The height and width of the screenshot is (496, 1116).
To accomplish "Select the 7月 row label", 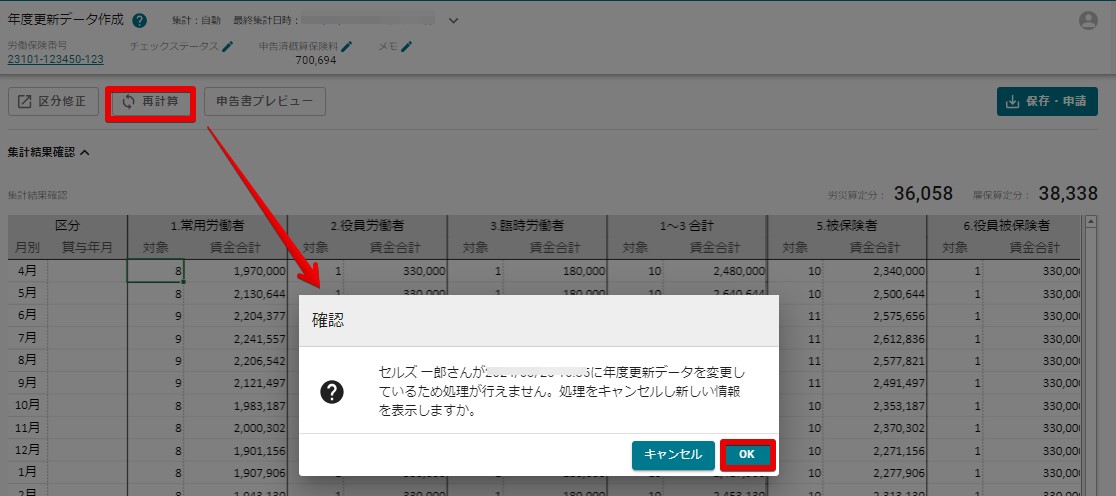I will pos(28,338).
